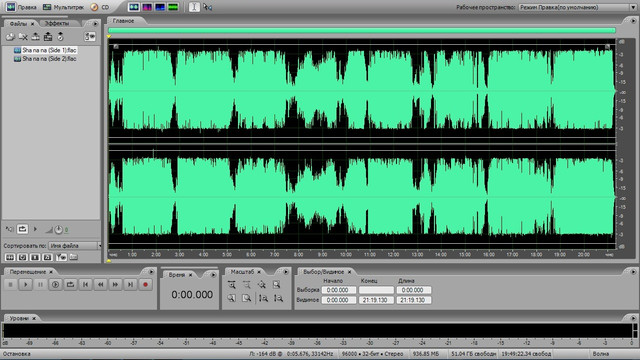Open the Масштаб panel options menu
Viewport: 640px width, 360px height.
click(x=286, y=272)
